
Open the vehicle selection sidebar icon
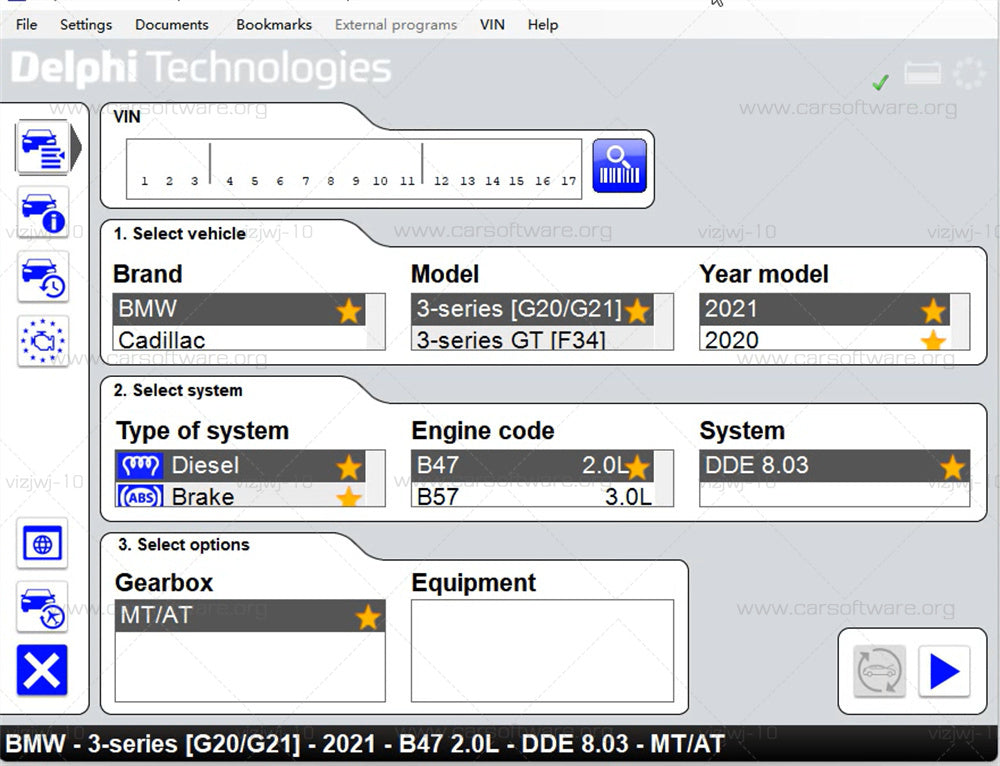click(42, 147)
